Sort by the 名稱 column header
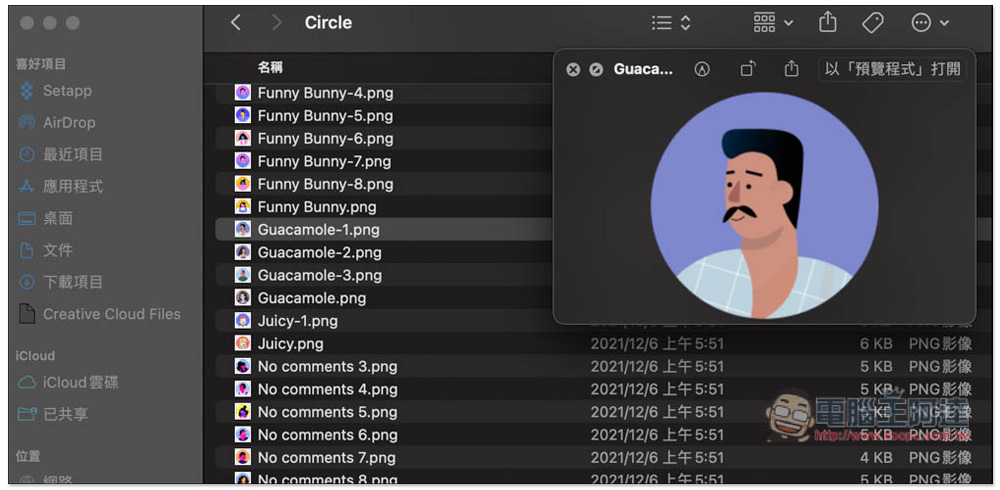Viewport: 1000px width, 490px height. click(270, 67)
